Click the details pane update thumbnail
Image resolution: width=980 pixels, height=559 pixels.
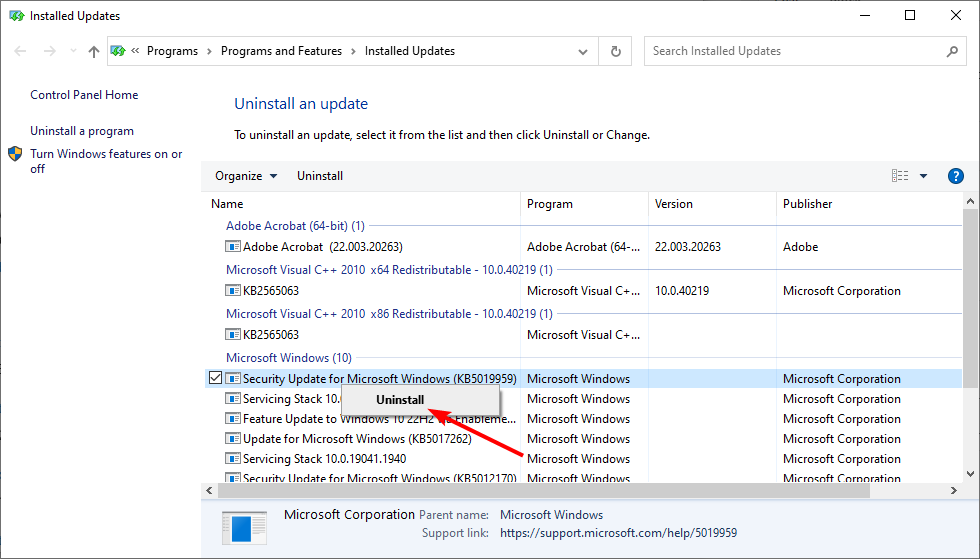[244, 528]
